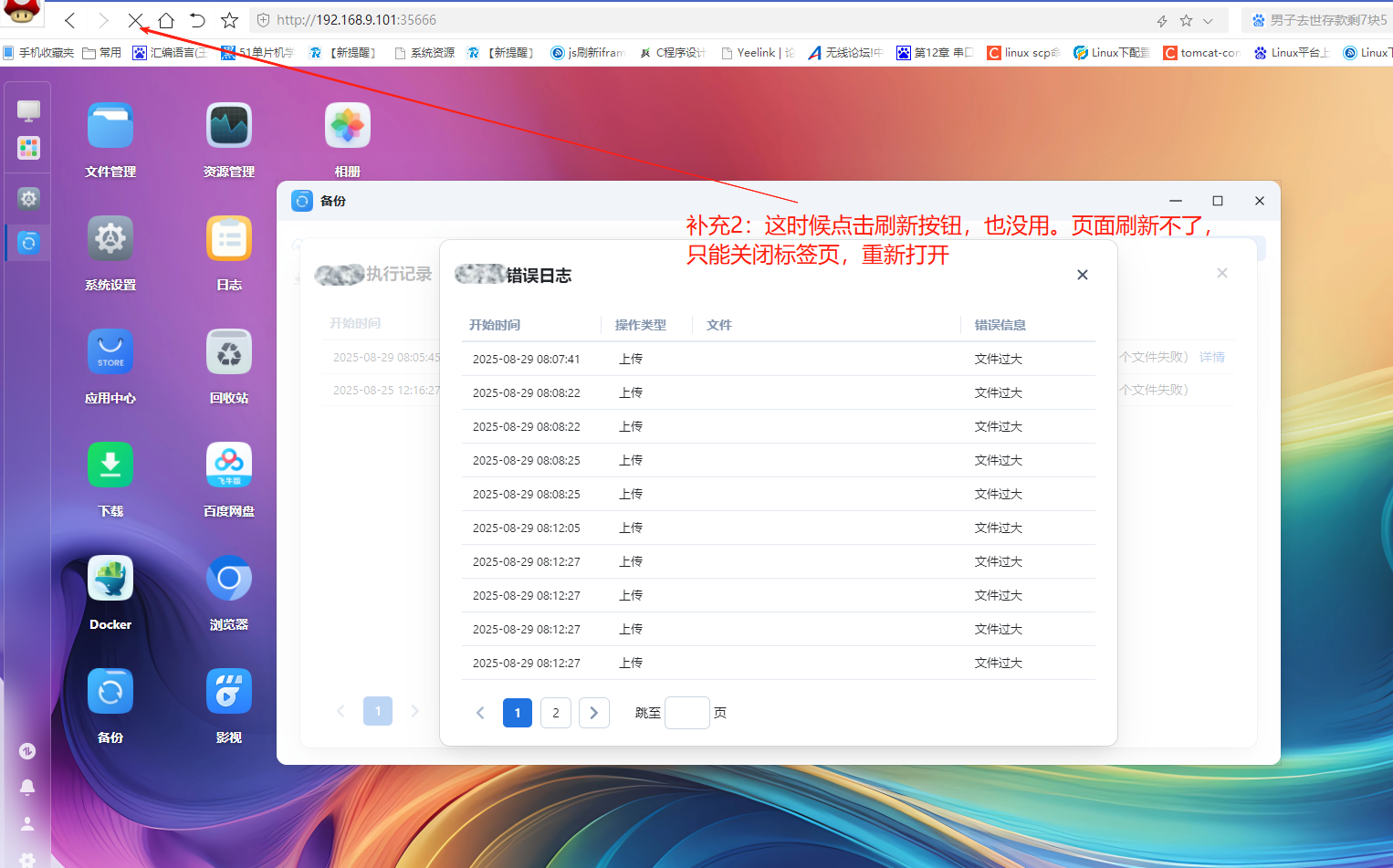Open the 相册 photos app
The width and height of the screenshot is (1393, 868).
click(x=348, y=126)
